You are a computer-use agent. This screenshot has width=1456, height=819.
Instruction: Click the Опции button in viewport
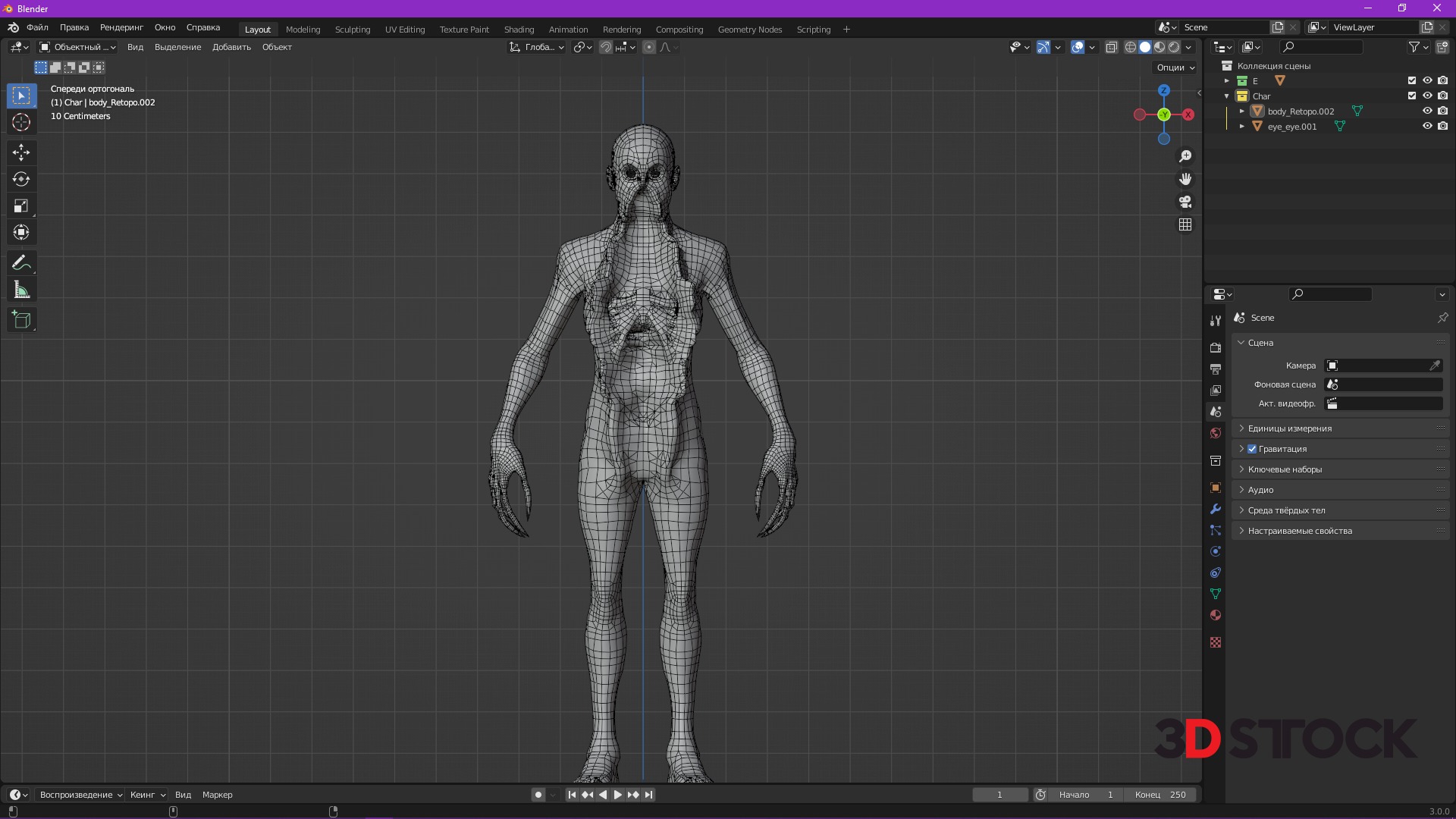1175,67
